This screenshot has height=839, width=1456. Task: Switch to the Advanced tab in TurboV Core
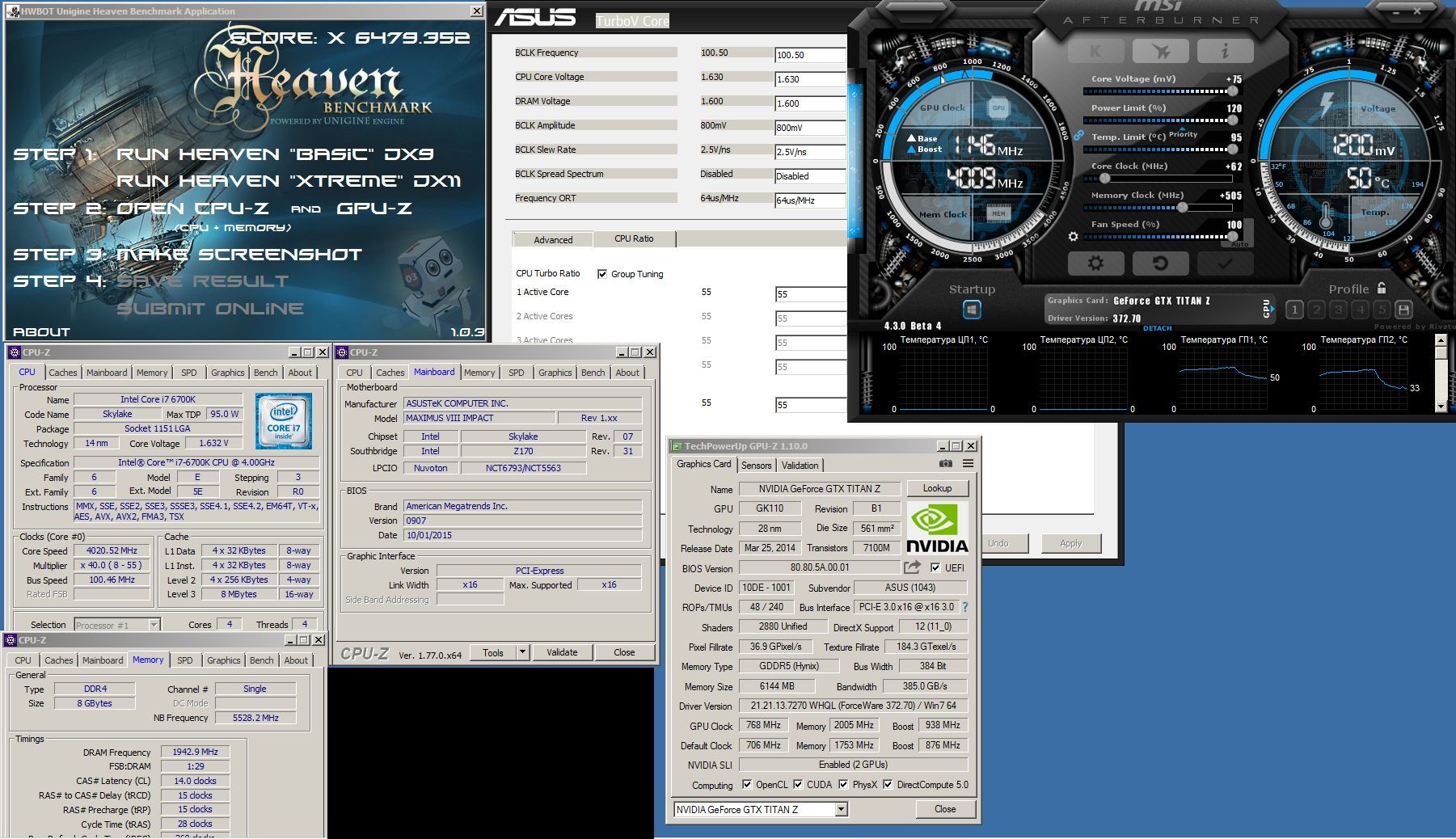click(x=553, y=240)
